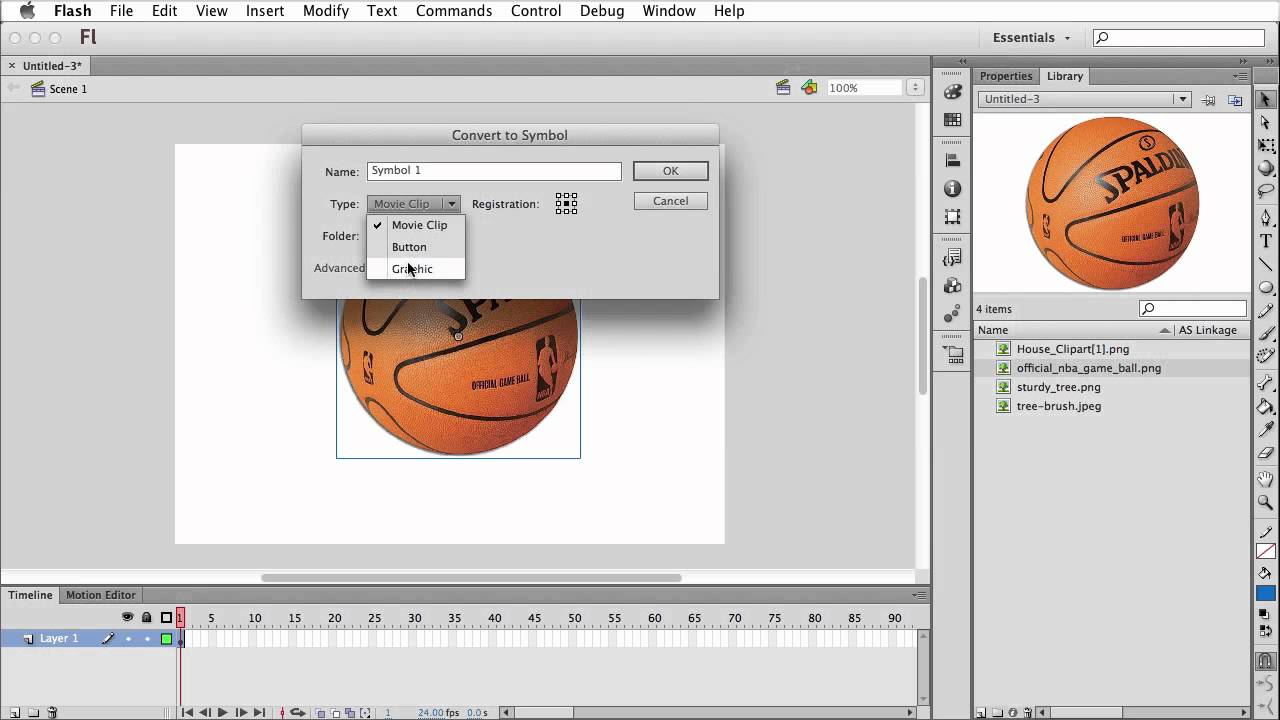Open the Transform panel icon
Image resolution: width=1280 pixels, height=720 pixels.
pyautogui.click(x=952, y=217)
